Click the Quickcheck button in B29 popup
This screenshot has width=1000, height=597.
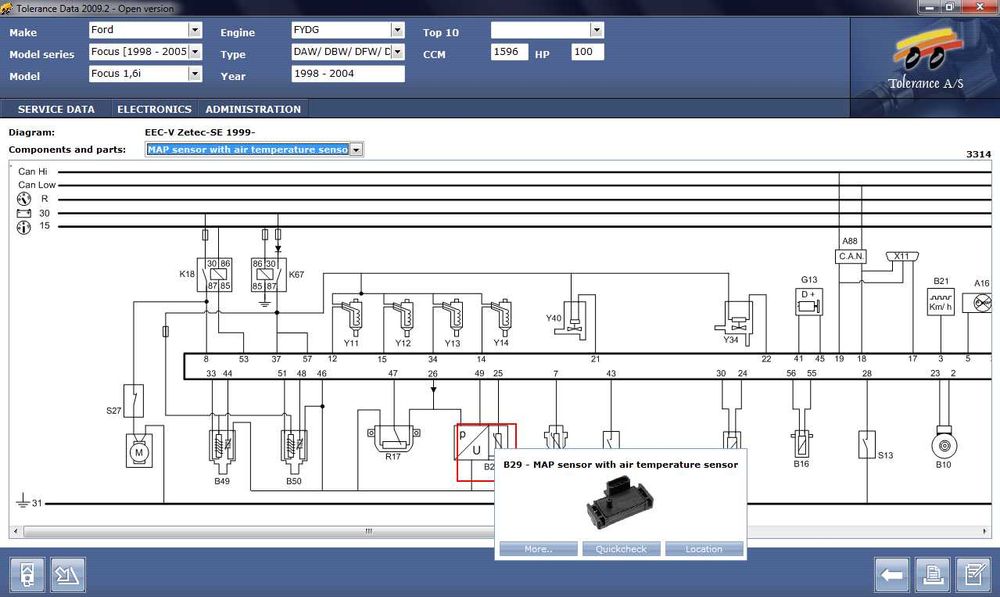point(621,549)
